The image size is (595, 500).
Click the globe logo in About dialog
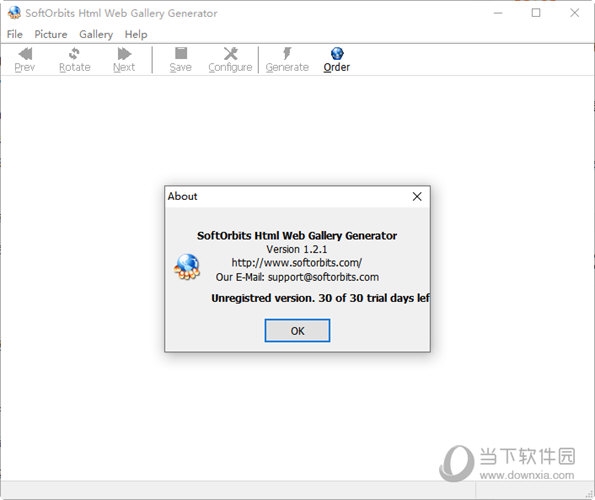pyautogui.click(x=187, y=267)
